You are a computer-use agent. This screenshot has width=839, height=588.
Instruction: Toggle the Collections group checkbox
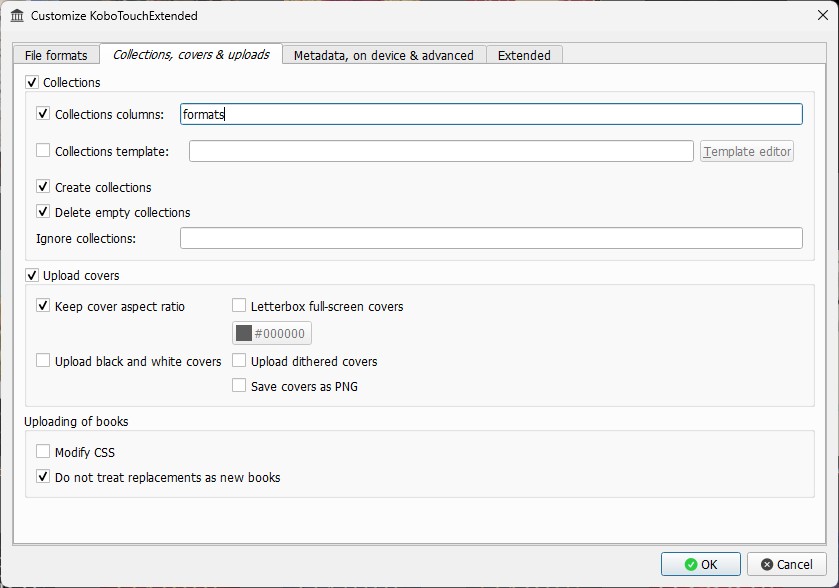(32, 82)
